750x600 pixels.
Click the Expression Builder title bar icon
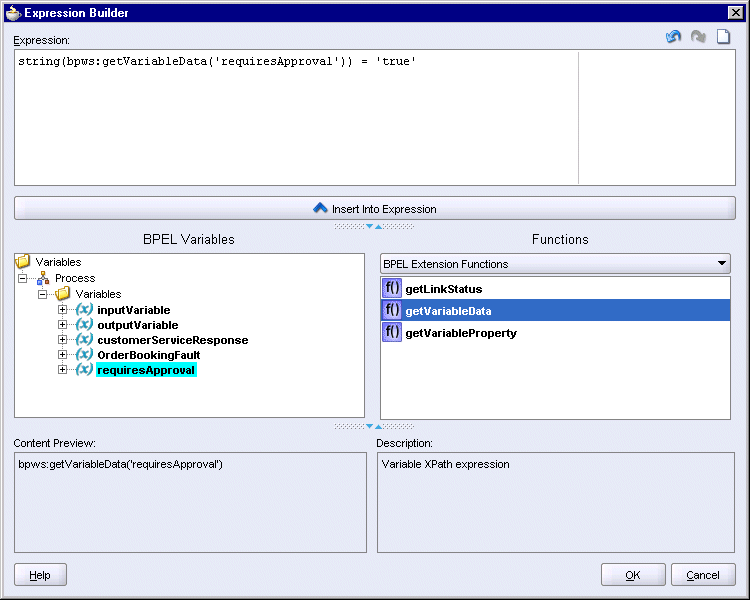(x=13, y=13)
